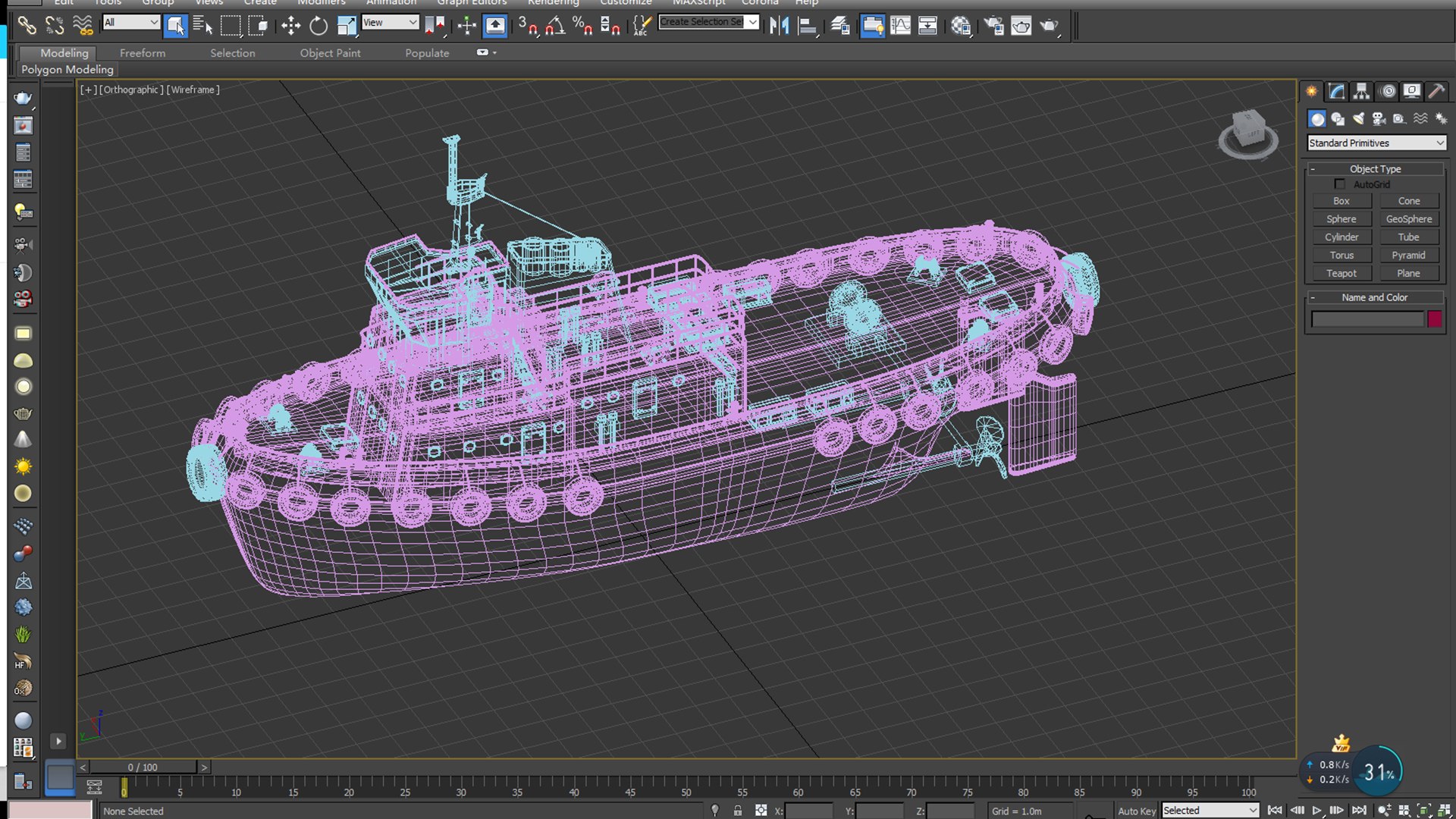Open the View reference coordinate dropdown

click(x=390, y=22)
